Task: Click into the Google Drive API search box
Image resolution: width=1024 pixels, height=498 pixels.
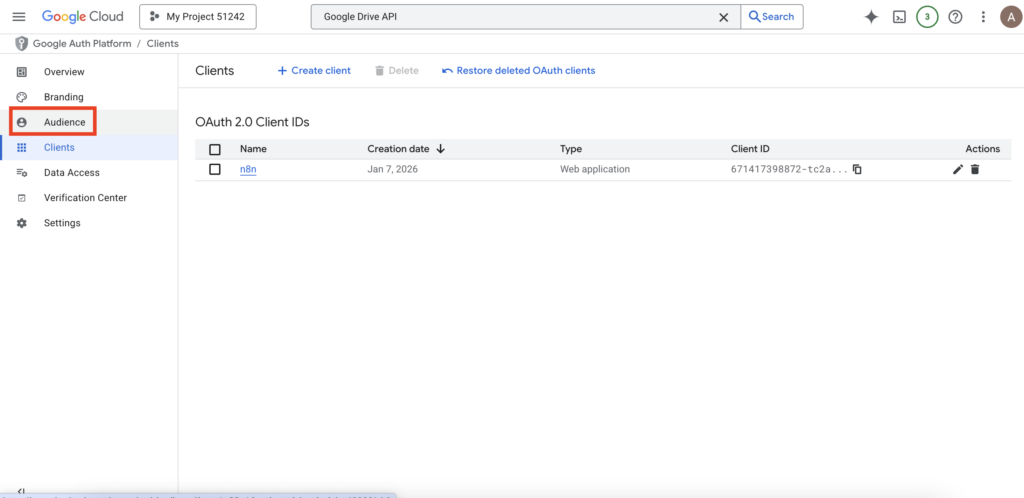Action: (510, 17)
